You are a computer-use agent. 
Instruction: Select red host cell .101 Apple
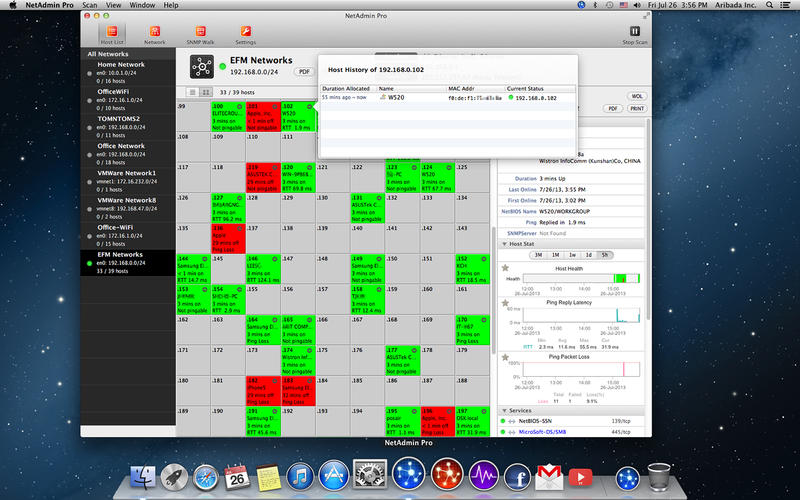coord(263,117)
